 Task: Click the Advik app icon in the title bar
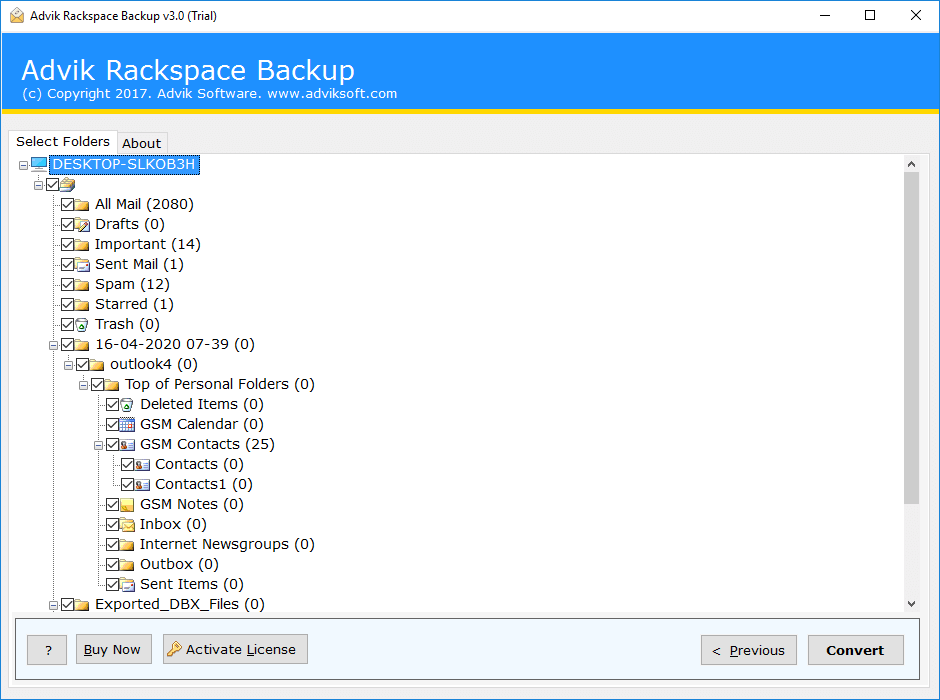click(17, 16)
